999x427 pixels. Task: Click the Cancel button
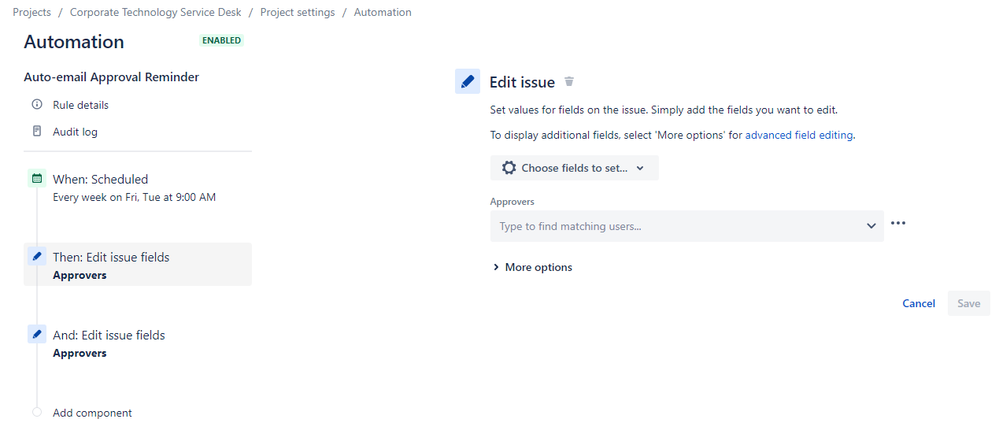pos(919,303)
